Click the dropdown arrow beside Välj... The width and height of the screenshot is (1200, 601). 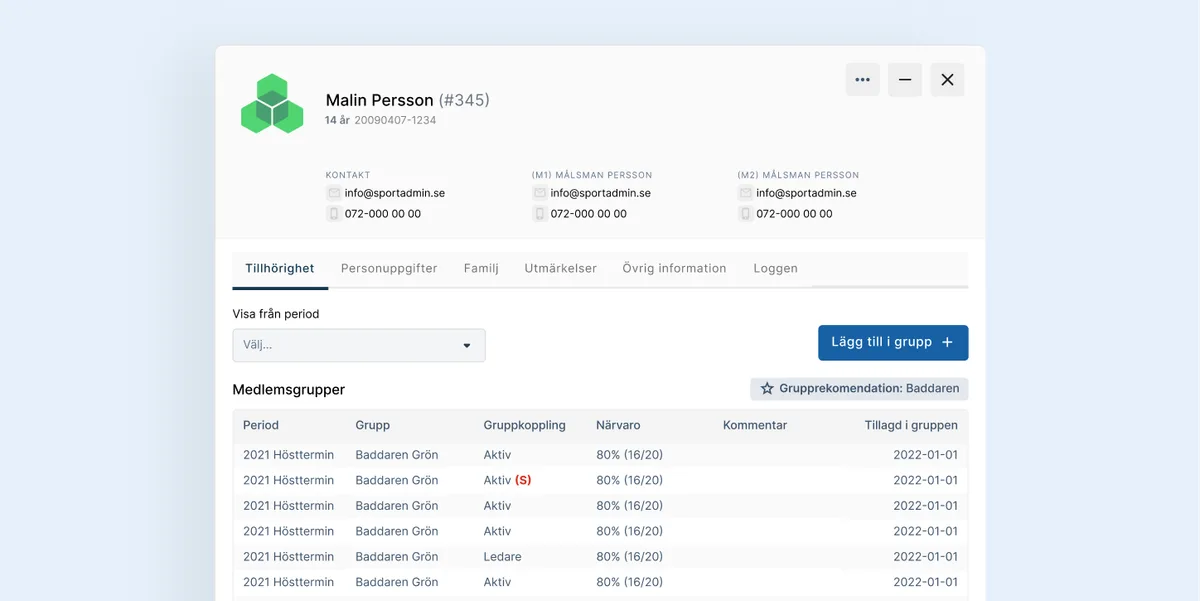(467, 346)
